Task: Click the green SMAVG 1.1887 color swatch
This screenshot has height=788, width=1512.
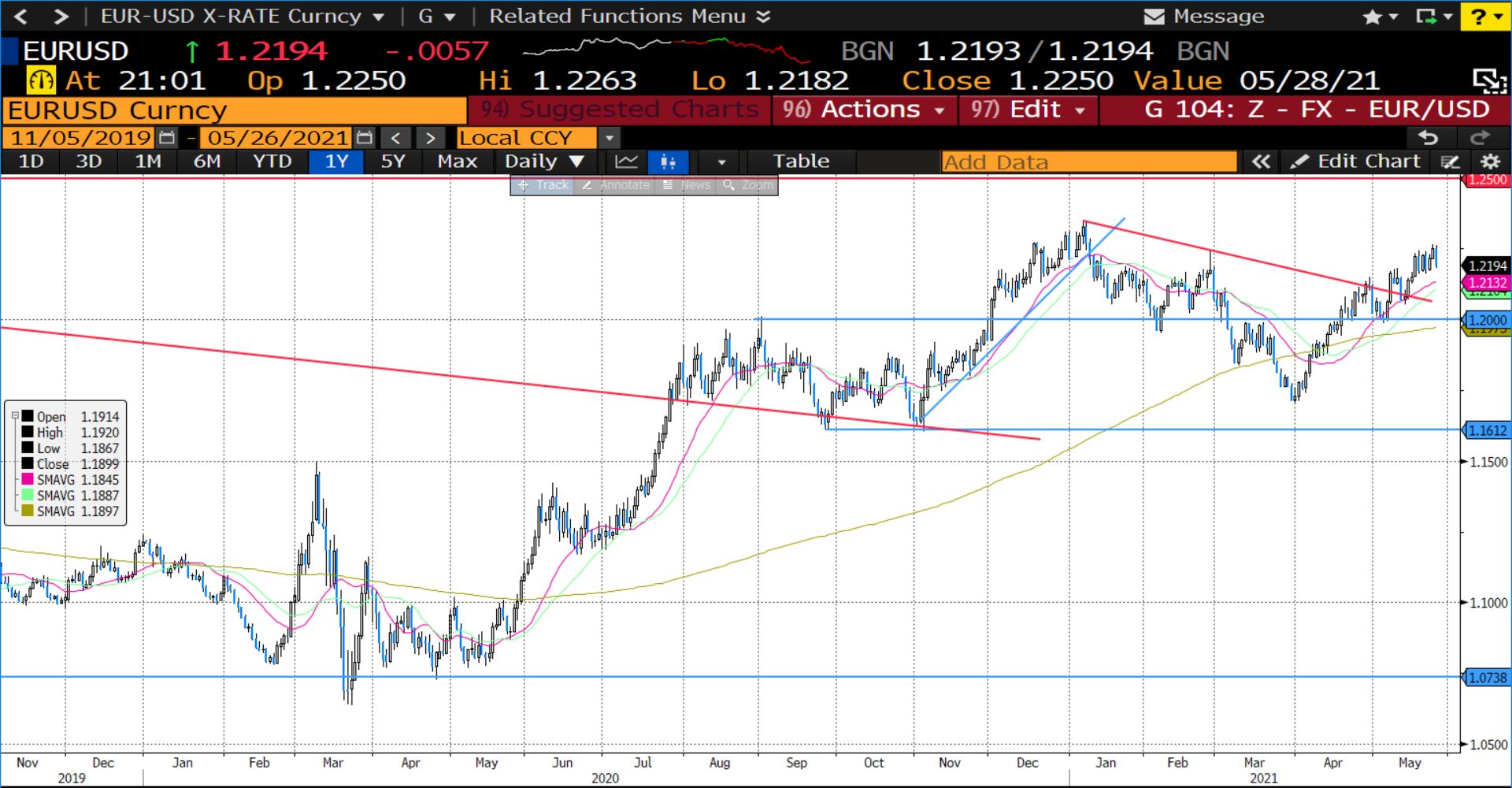Action: (28, 495)
